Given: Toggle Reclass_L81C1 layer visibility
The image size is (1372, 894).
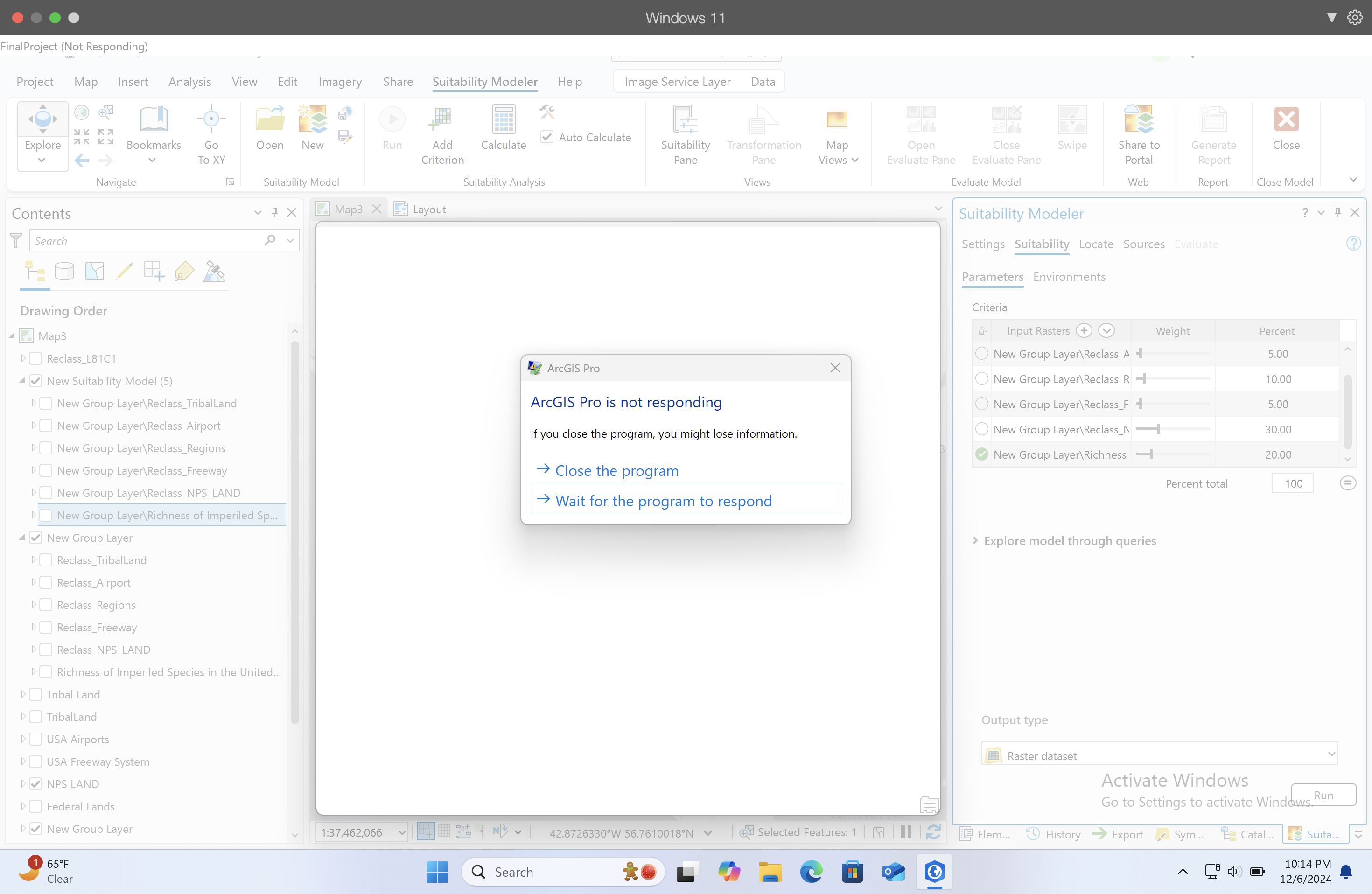Looking at the screenshot, I should [x=36, y=358].
